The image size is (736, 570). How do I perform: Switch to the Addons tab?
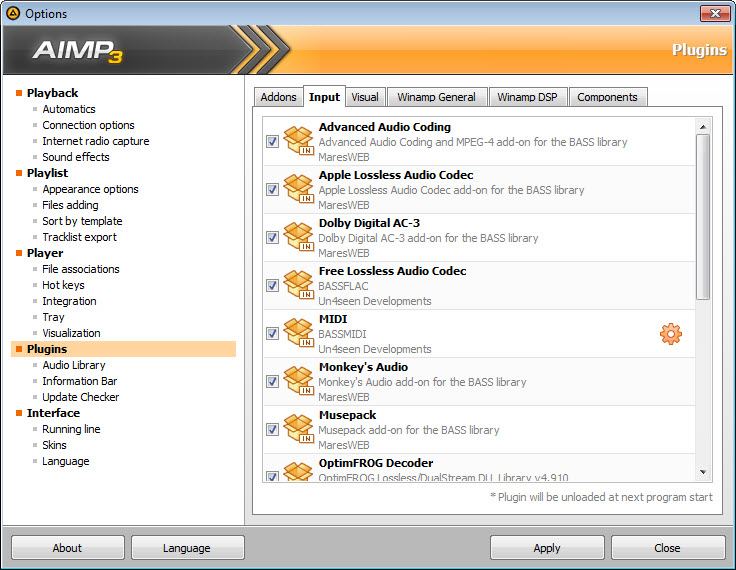tap(278, 97)
